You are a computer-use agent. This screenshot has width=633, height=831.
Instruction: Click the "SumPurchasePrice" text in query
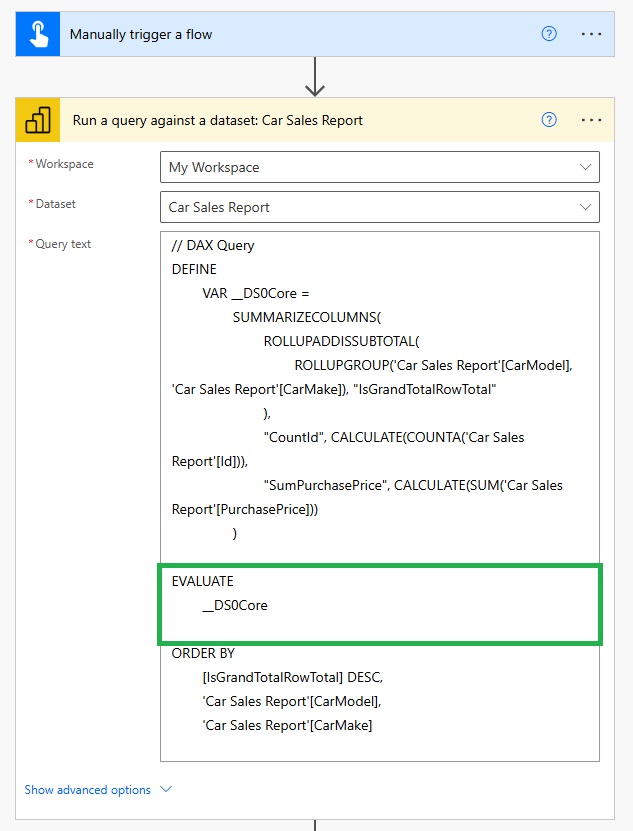pos(326,485)
